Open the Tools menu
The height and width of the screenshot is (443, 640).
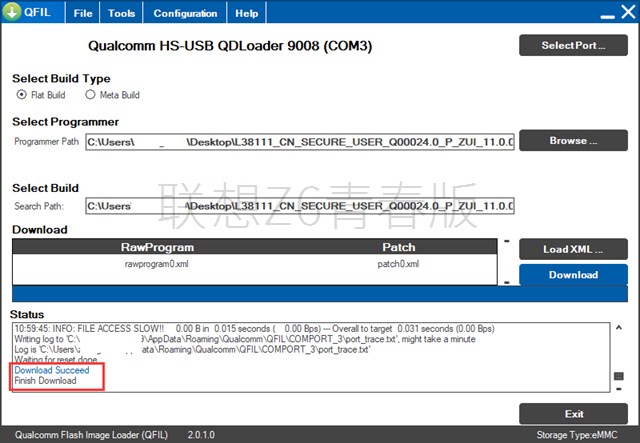(121, 13)
